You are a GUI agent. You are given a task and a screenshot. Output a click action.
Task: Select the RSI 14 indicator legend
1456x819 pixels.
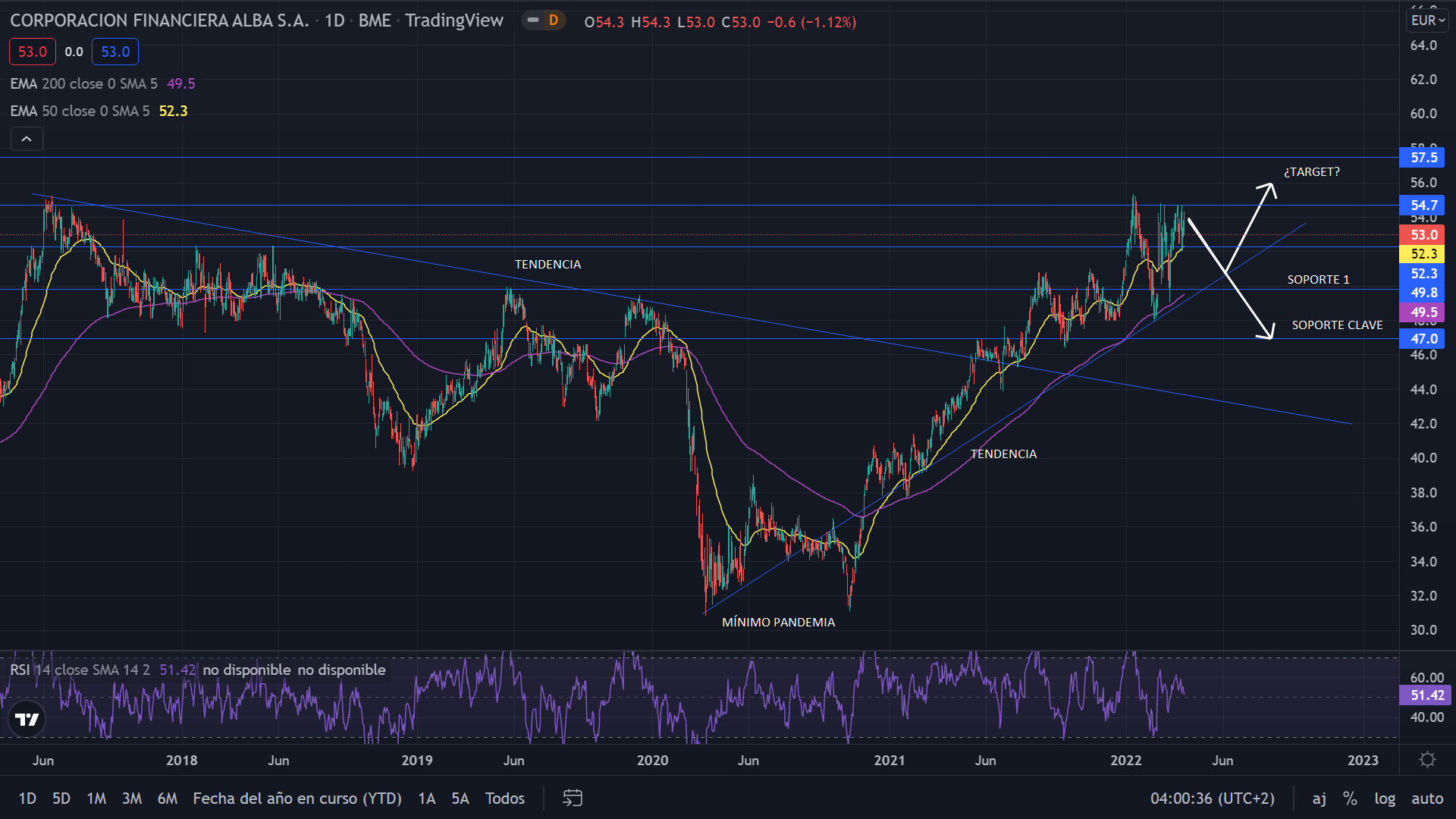point(80,670)
